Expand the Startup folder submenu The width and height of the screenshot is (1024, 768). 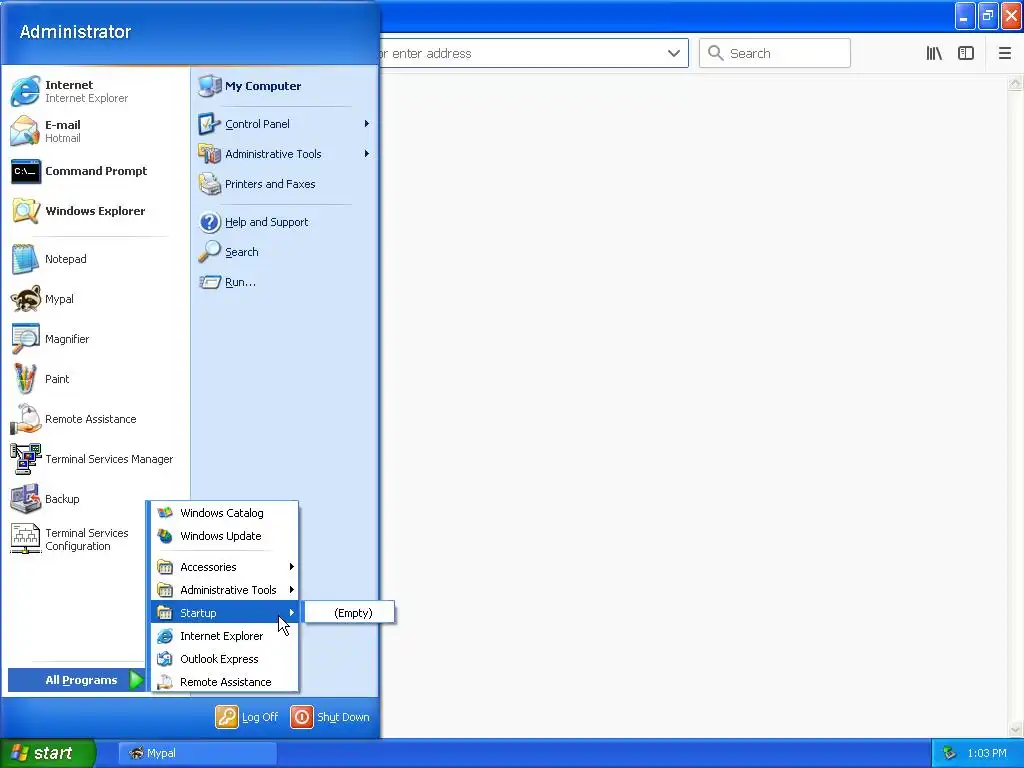point(225,613)
